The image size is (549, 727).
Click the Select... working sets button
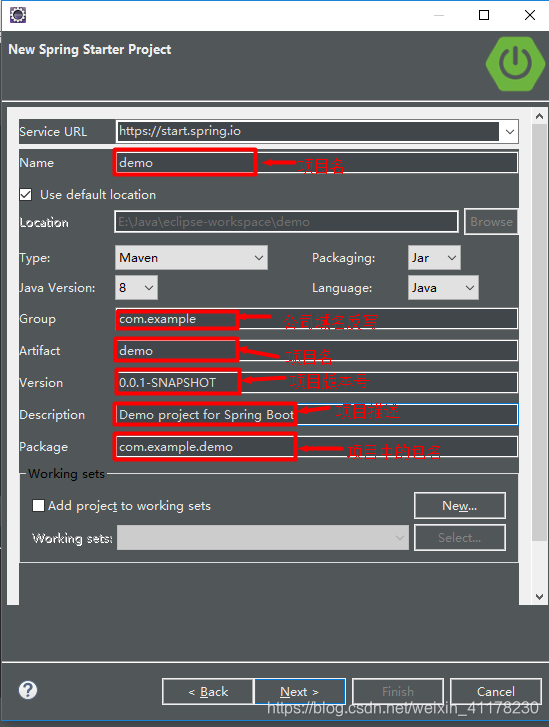point(460,537)
